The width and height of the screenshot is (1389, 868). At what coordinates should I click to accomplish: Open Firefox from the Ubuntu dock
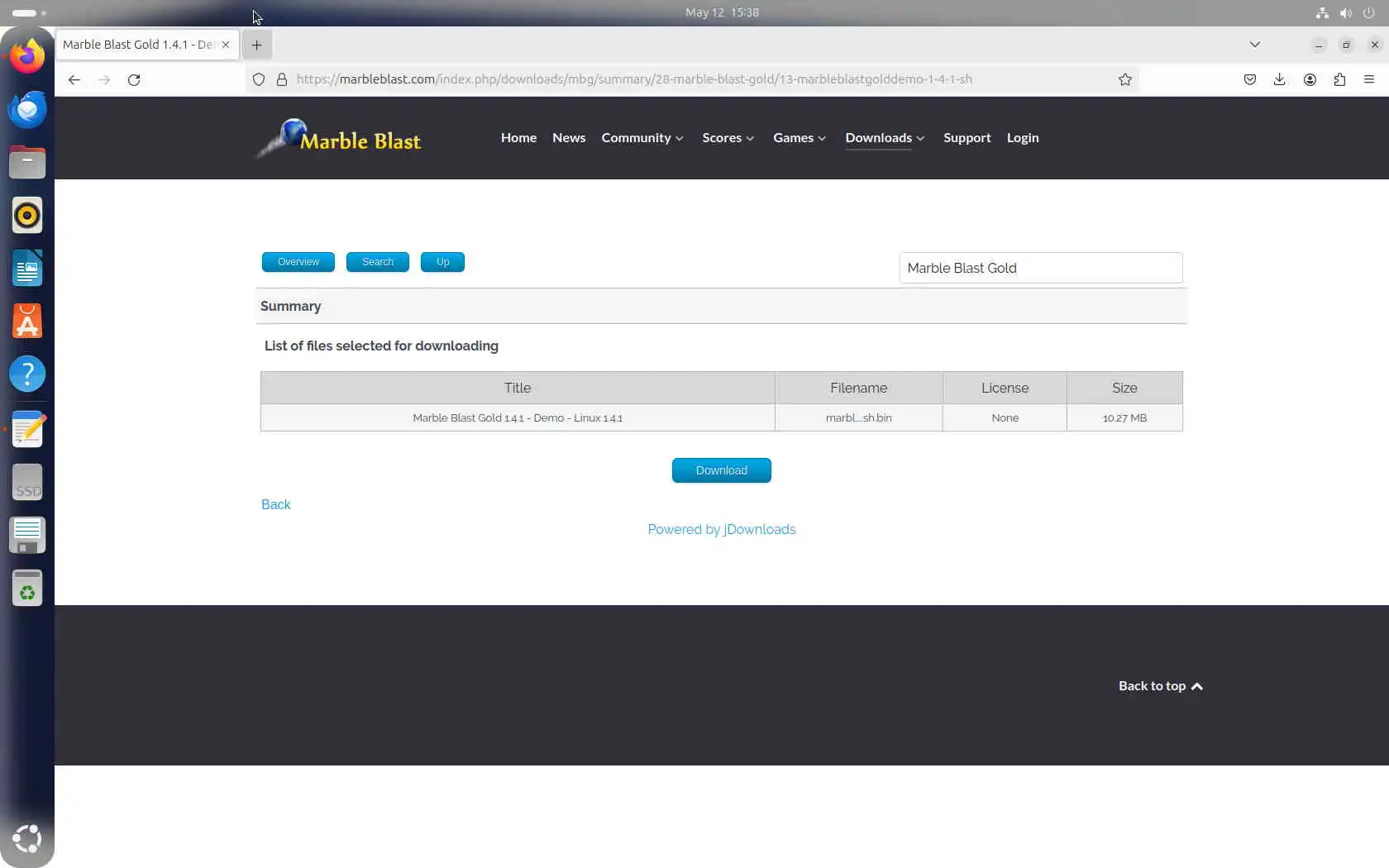[x=27, y=56]
